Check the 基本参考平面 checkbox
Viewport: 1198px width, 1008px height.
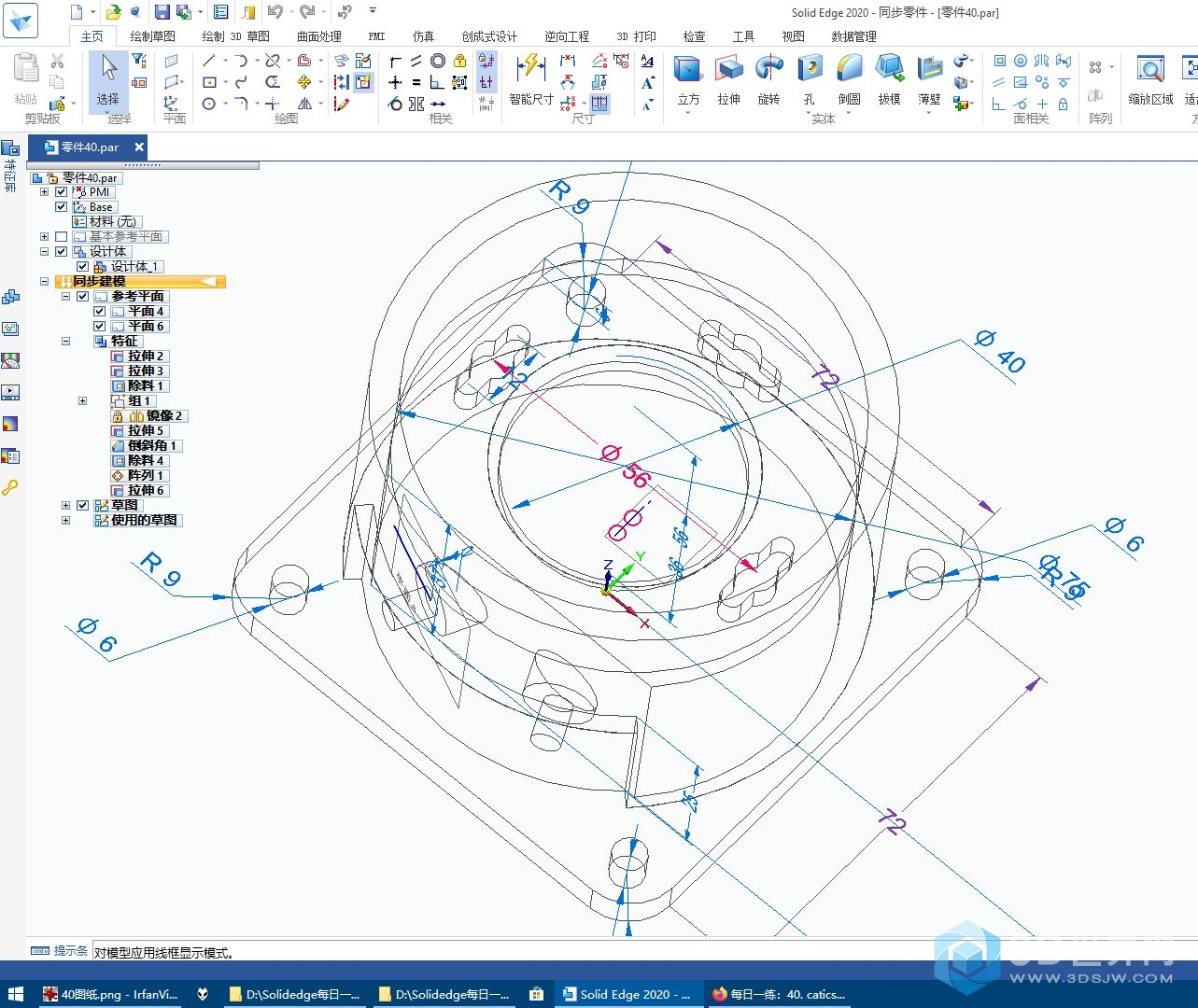62,237
